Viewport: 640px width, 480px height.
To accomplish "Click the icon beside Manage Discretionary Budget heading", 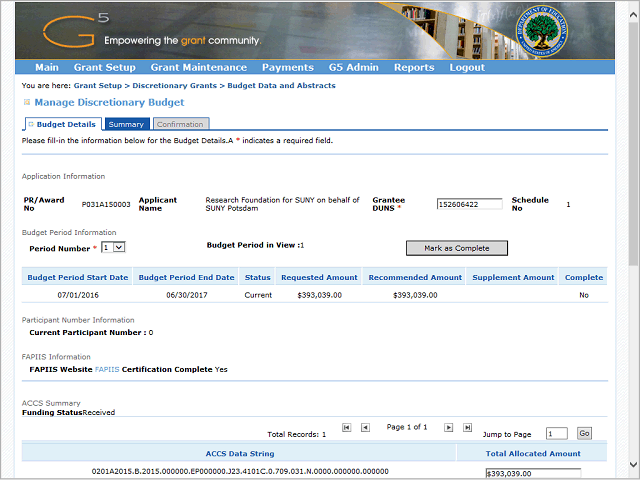I will click(27, 102).
